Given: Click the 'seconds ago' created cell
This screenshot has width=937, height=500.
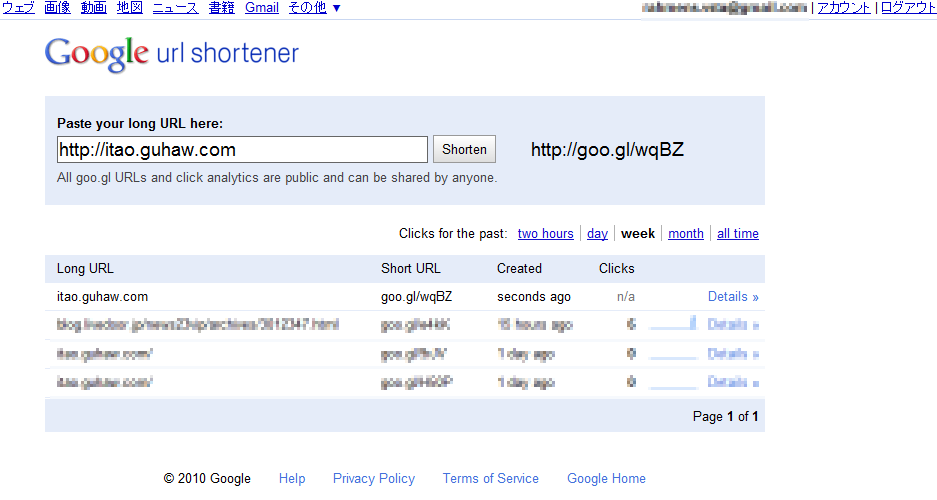Looking at the screenshot, I should [x=534, y=297].
